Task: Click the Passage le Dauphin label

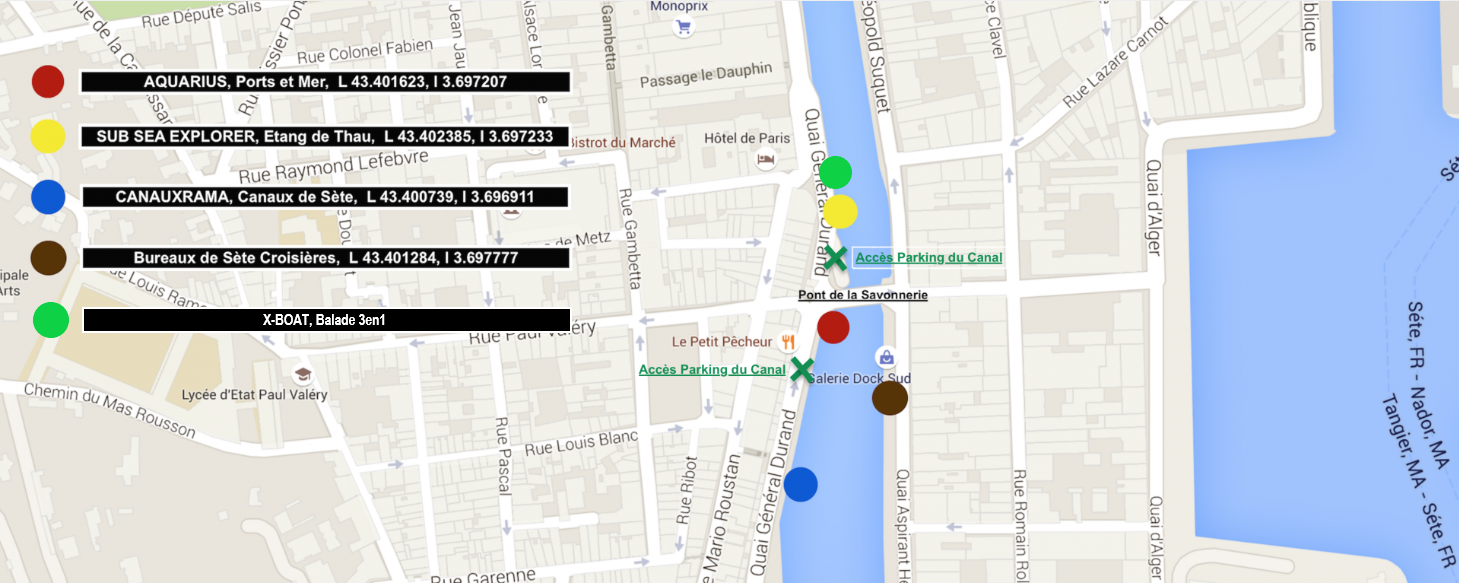Action: [706, 75]
